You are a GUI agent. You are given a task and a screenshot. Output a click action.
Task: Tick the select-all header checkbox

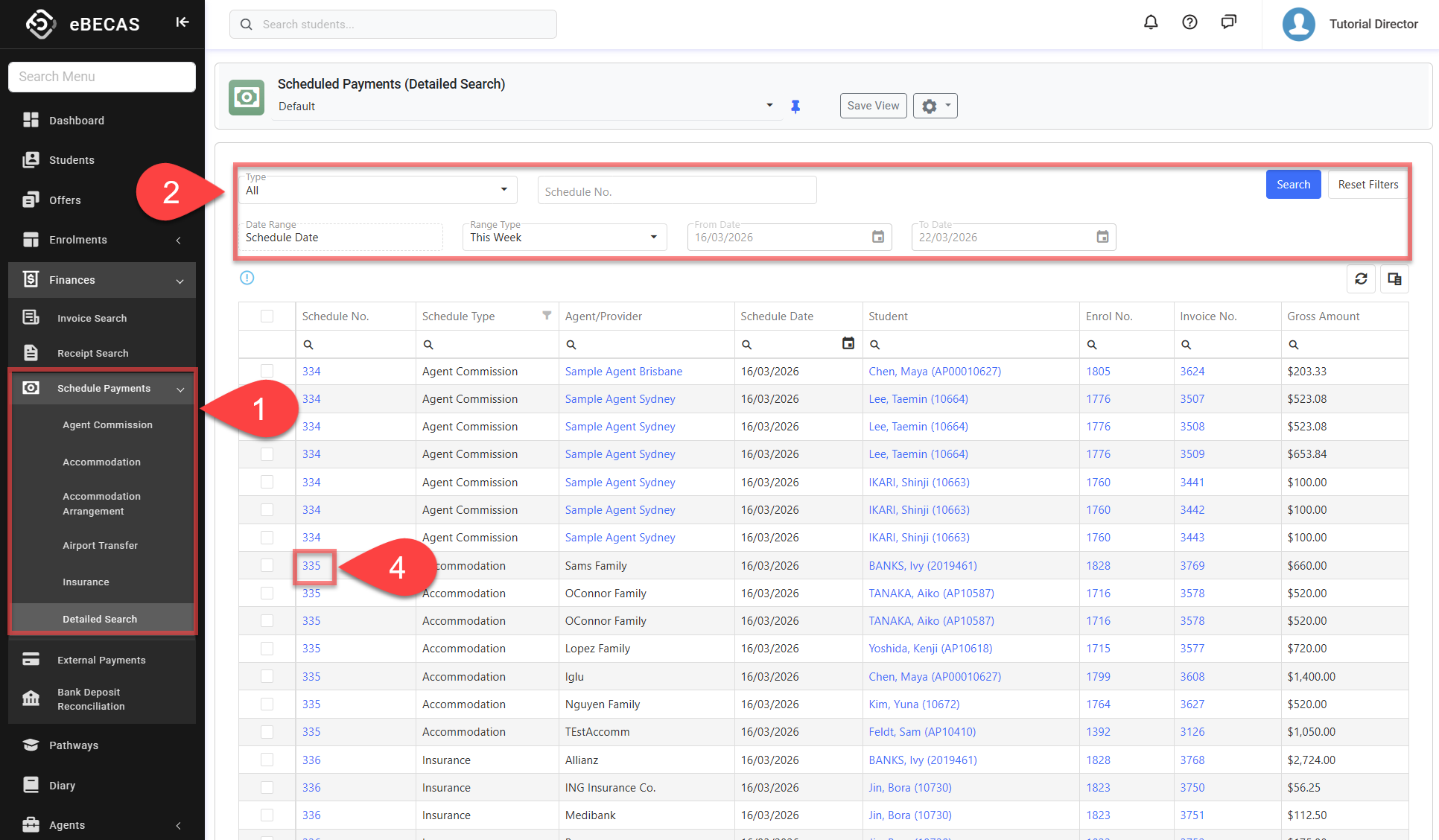click(x=267, y=316)
